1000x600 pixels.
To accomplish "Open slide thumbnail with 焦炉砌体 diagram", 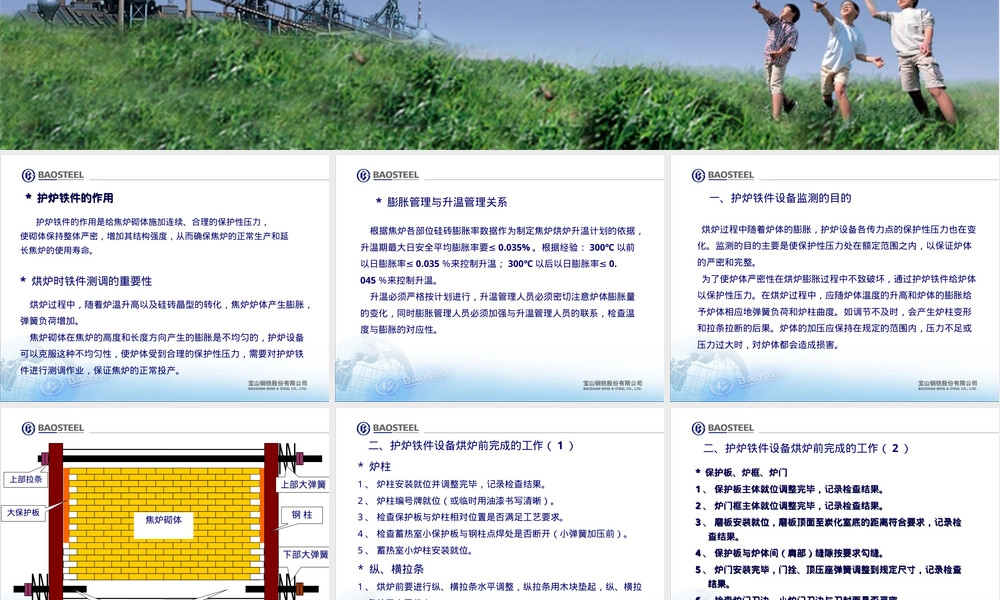I will [x=165, y=504].
